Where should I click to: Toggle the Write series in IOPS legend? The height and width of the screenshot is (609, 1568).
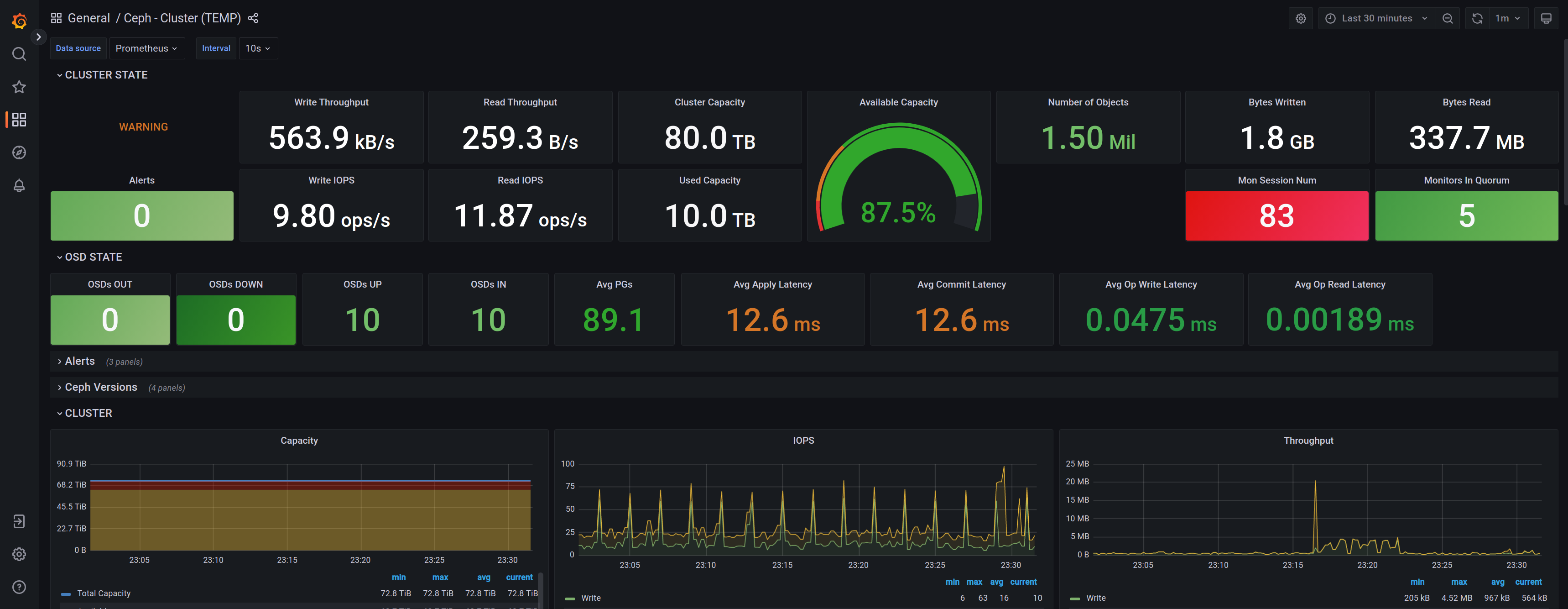tap(591, 598)
